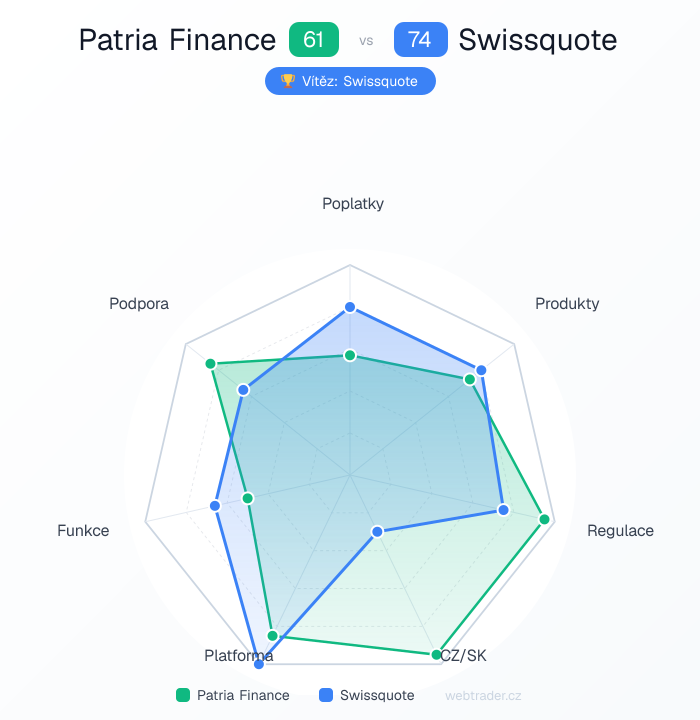Viewport: 700px width, 720px height.
Task: Select Patria Finance's green Podpora data point
Action: pos(211,363)
